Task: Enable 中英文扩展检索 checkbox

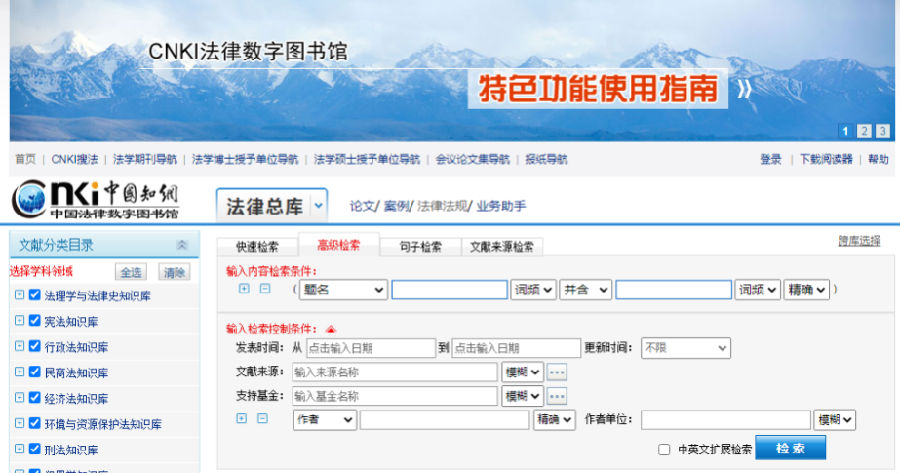Action: (664, 449)
